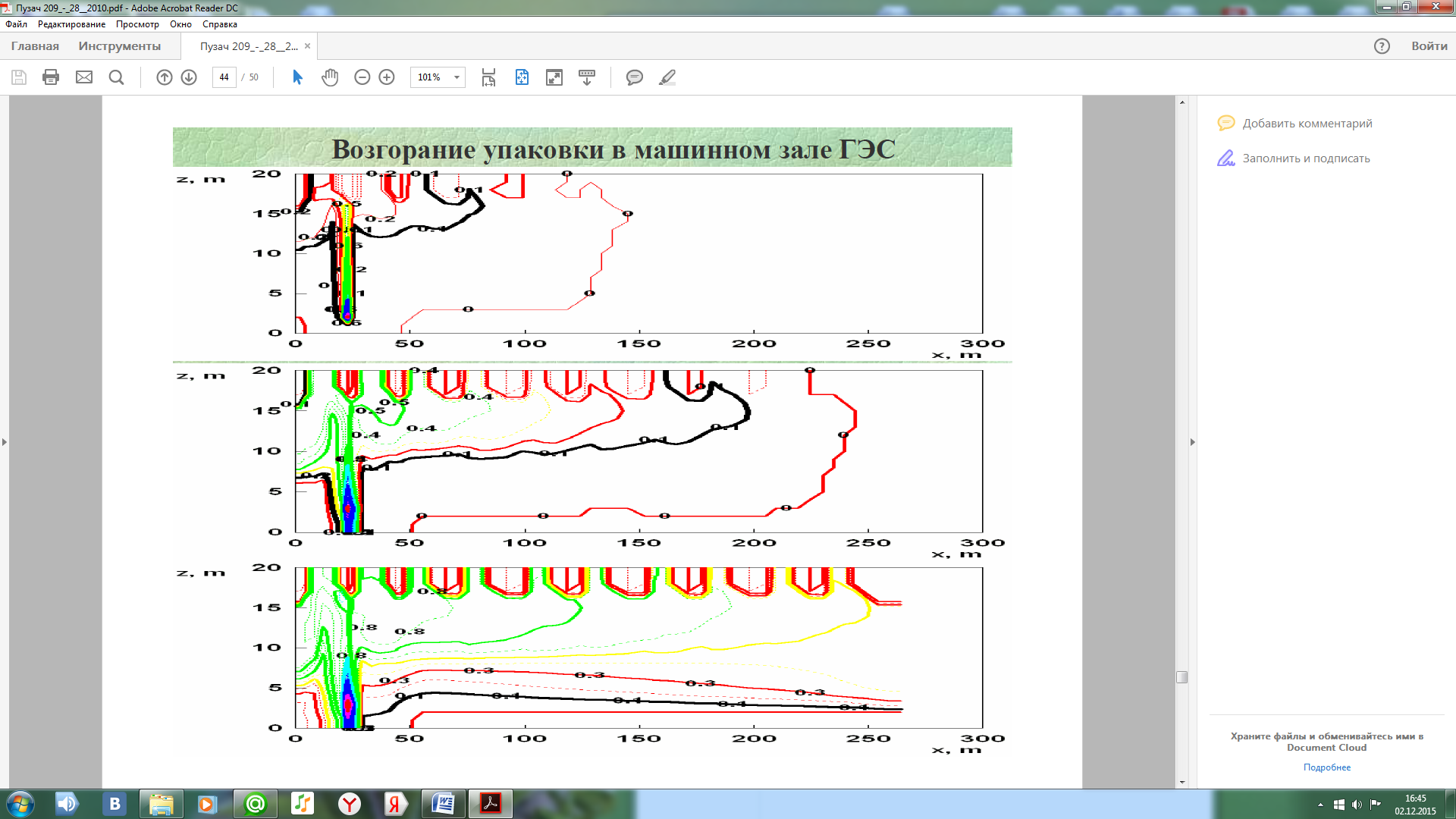Open the Окно menu
The height and width of the screenshot is (819, 1456).
(180, 24)
